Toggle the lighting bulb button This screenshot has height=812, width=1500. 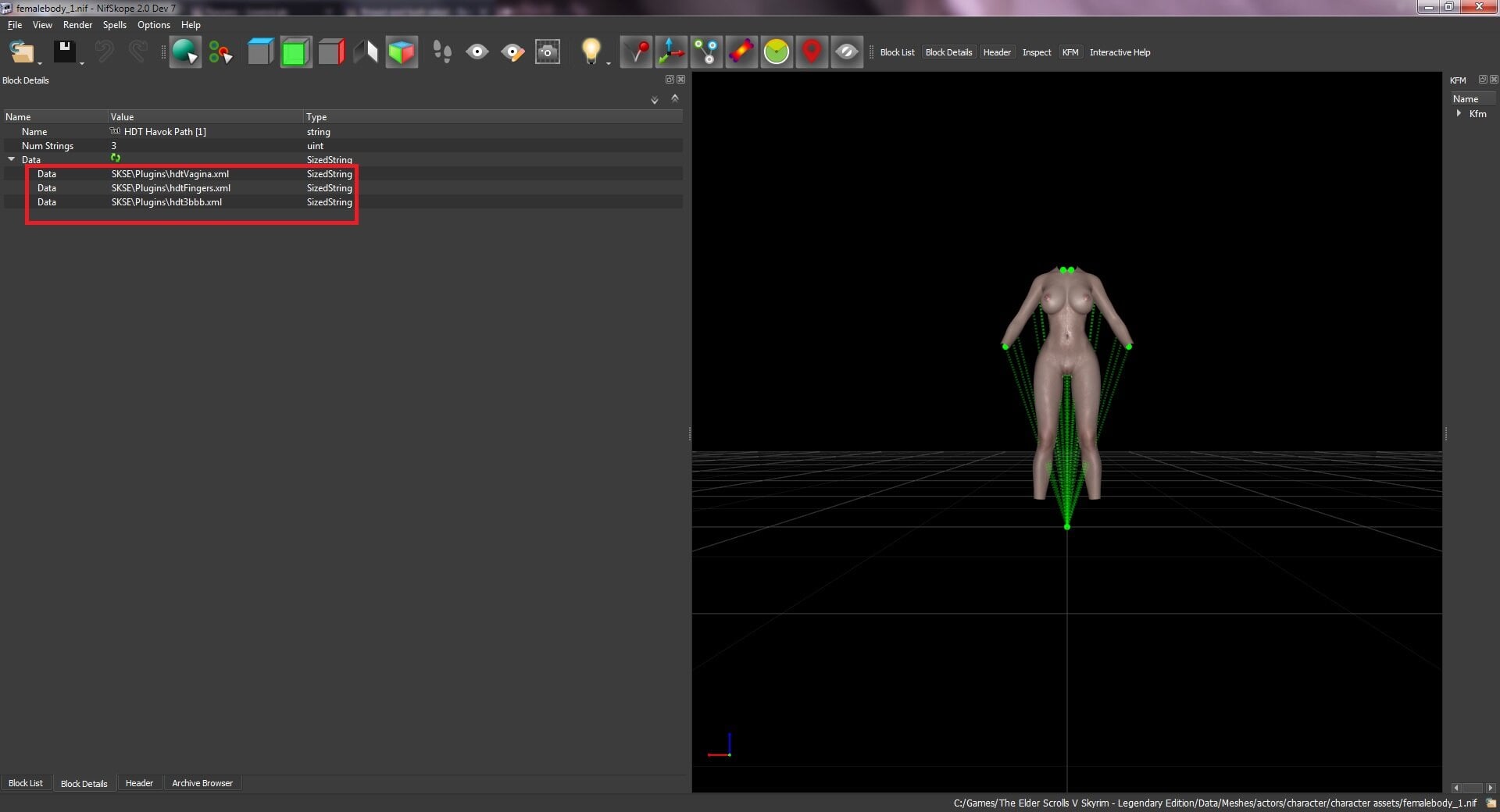click(591, 52)
